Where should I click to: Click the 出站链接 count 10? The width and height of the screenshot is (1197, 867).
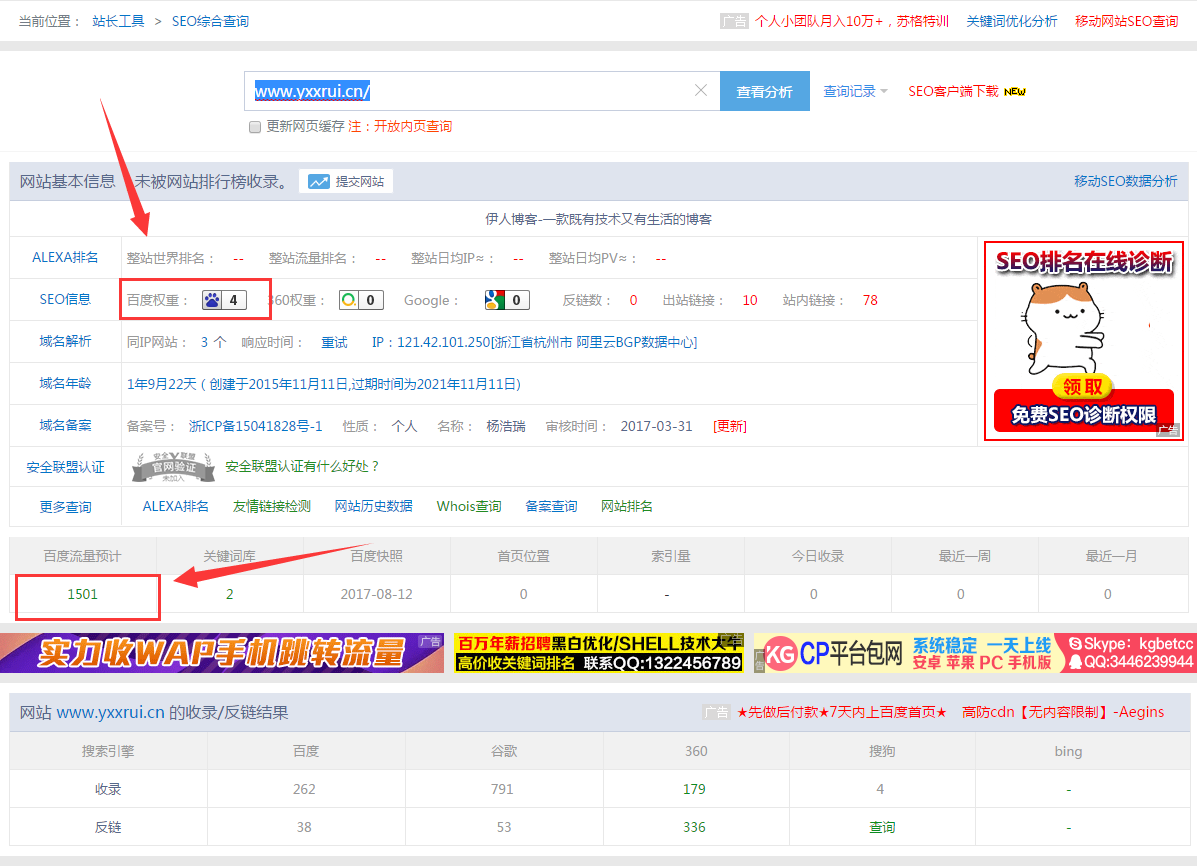[x=750, y=300]
